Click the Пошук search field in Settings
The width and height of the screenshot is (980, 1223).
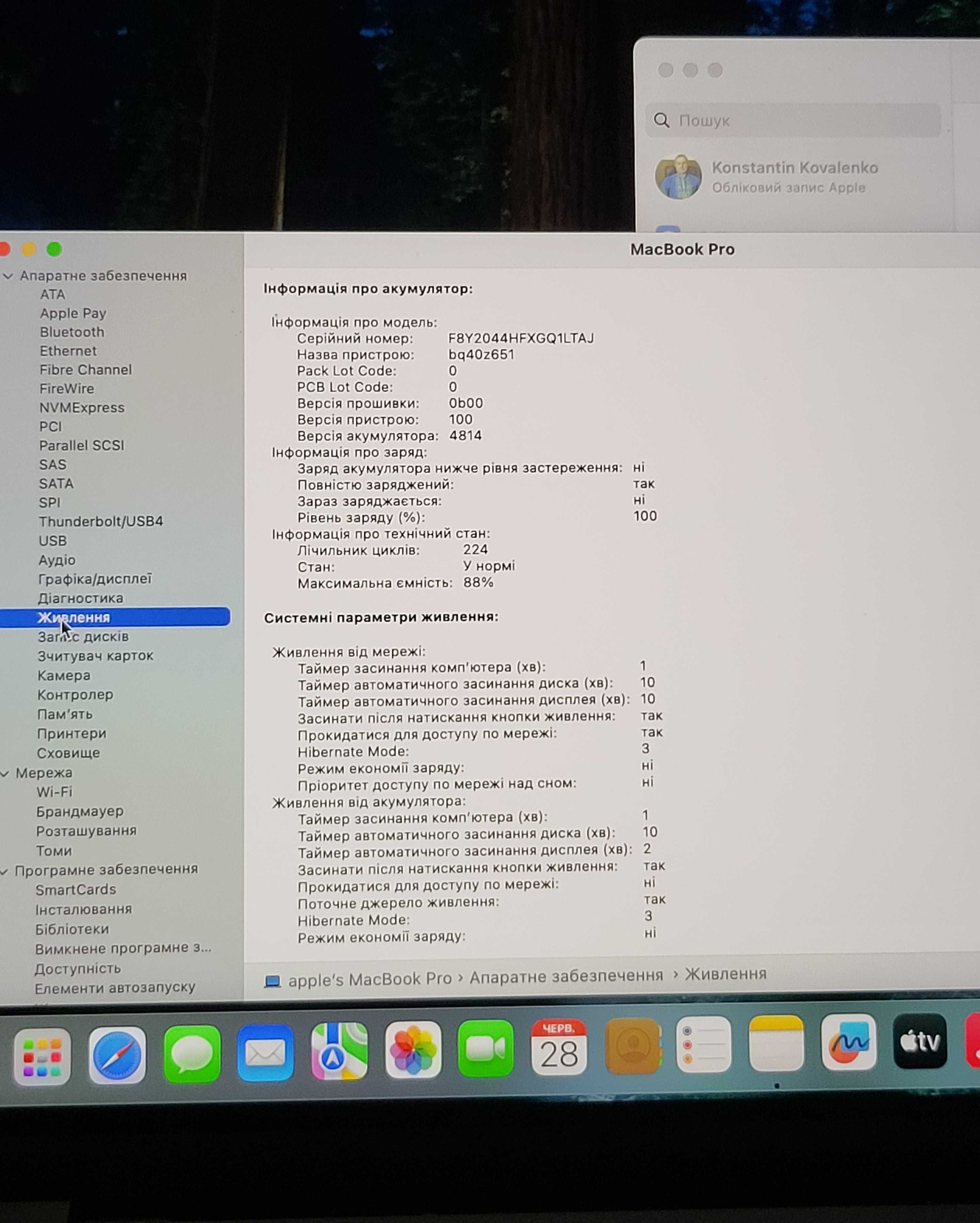(793, 120)
